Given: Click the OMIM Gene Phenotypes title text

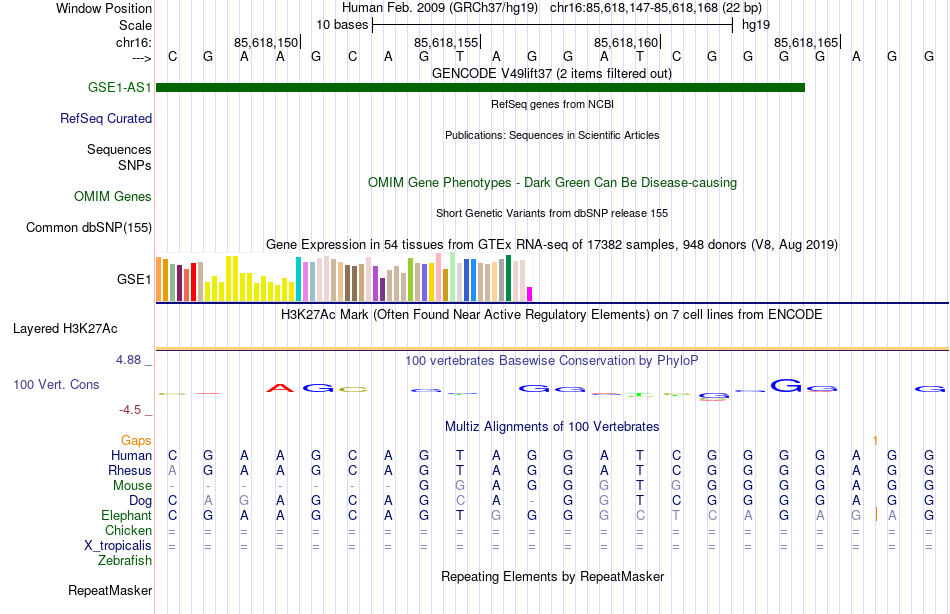Looking at the screenshot, I should tap(553, 182).
